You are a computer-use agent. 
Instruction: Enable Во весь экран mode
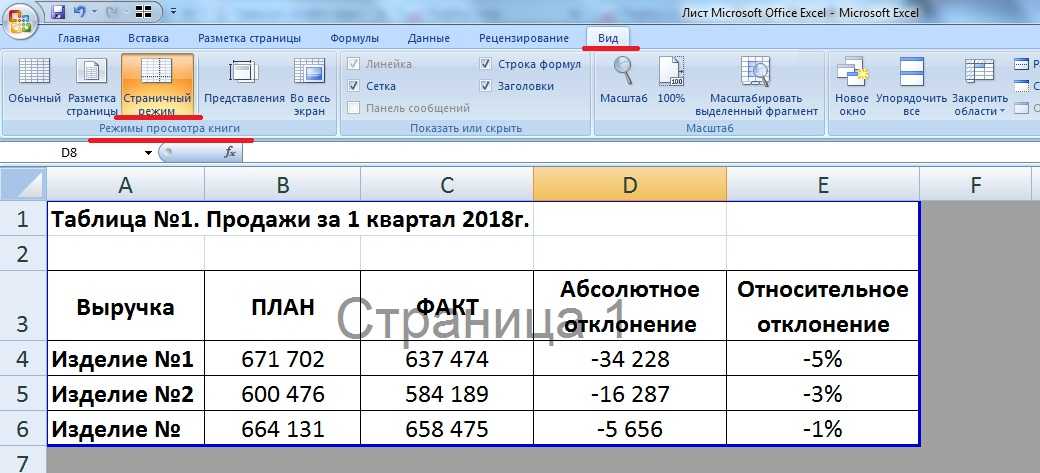310,86
